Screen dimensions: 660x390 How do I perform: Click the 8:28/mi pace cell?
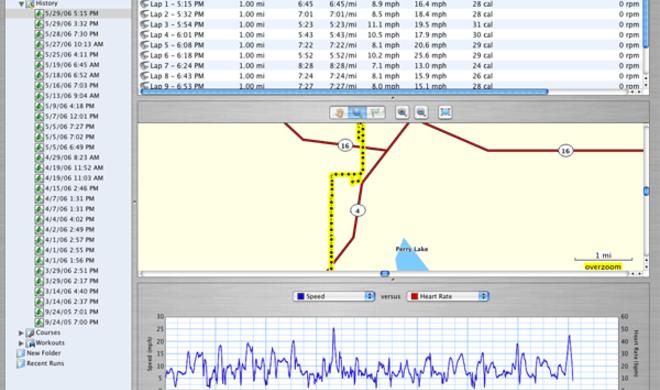343,66
